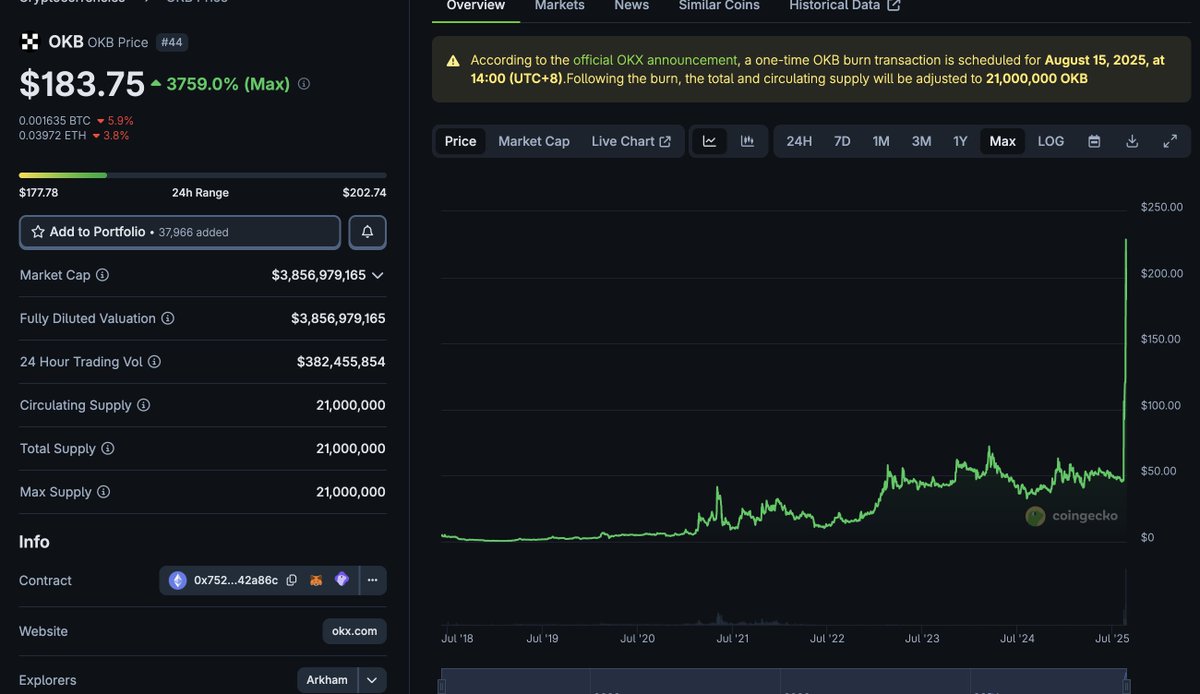The width and height of the screenshot is (1200, 694).
Task: Switch to line chart view icon
Action: point(709,141)
